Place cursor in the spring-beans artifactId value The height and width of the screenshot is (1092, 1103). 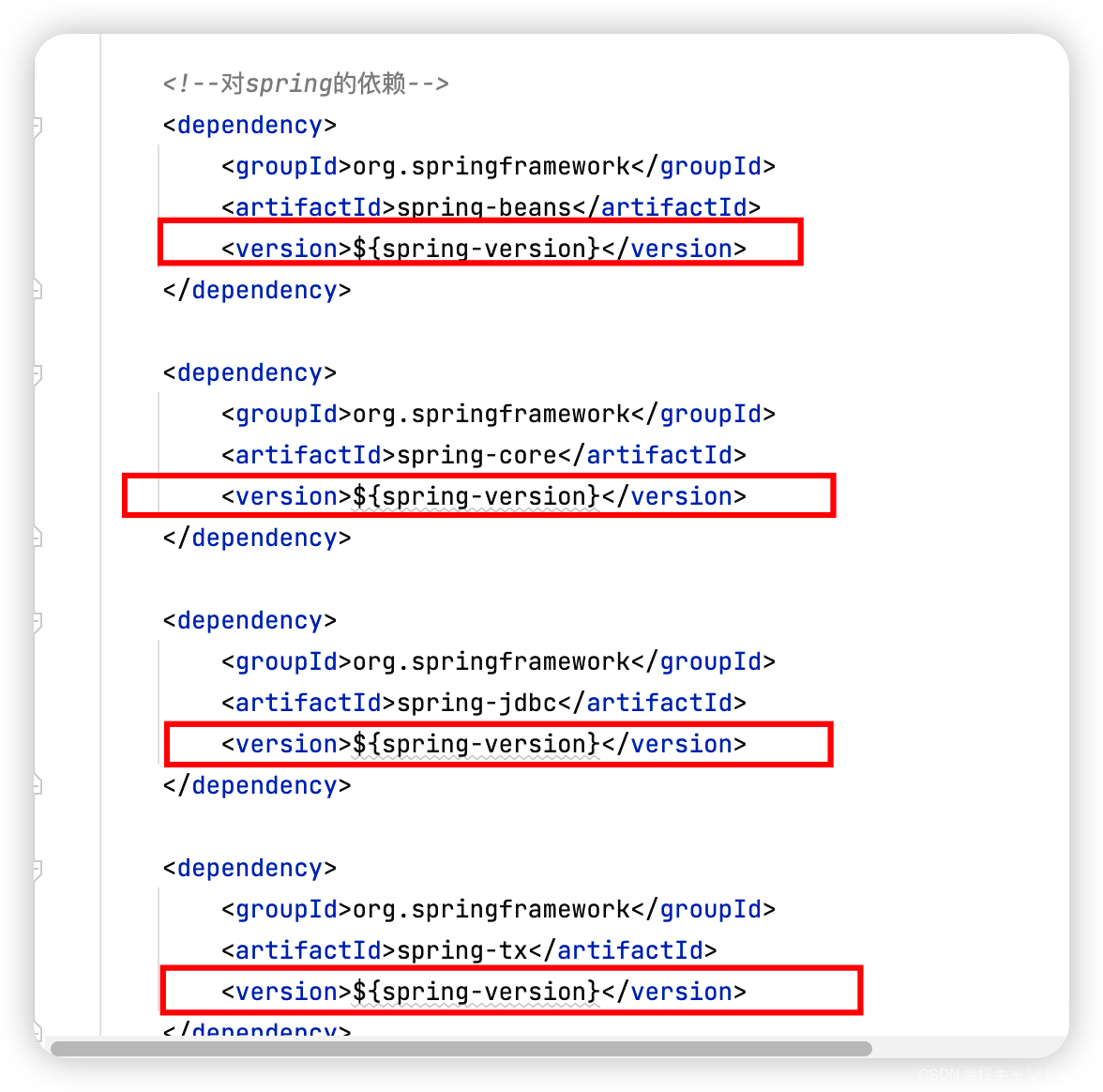484,208
